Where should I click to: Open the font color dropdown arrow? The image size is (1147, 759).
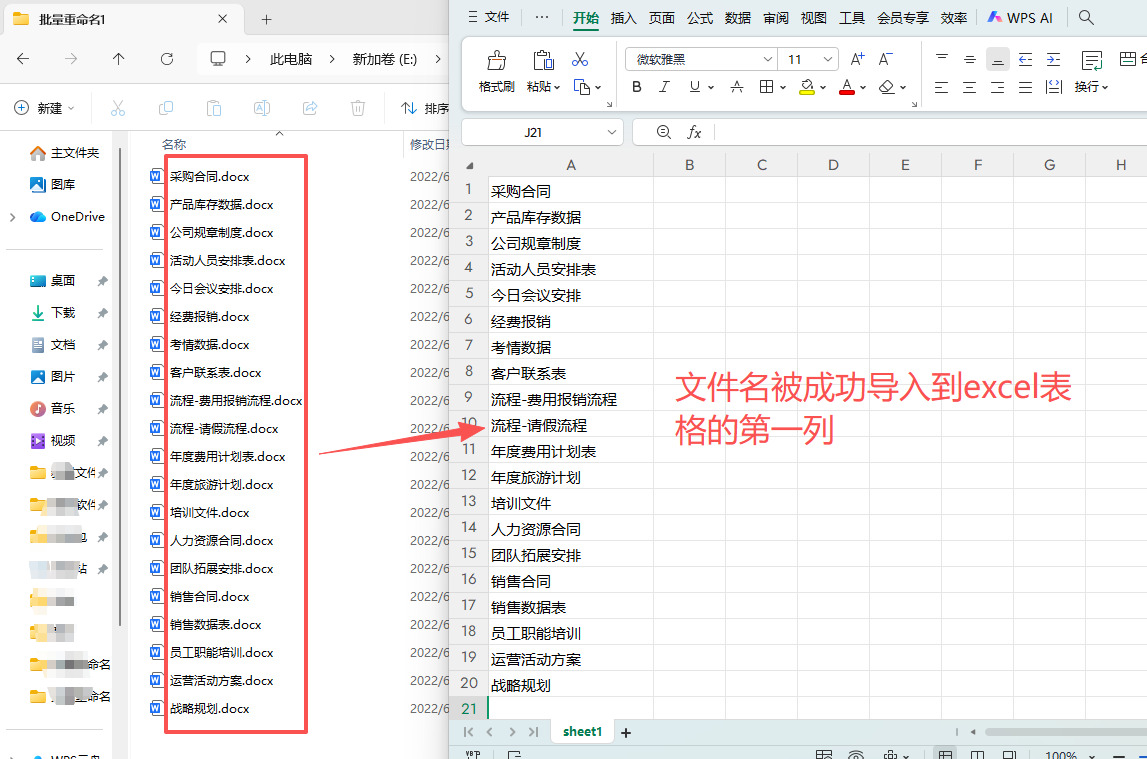863,88
